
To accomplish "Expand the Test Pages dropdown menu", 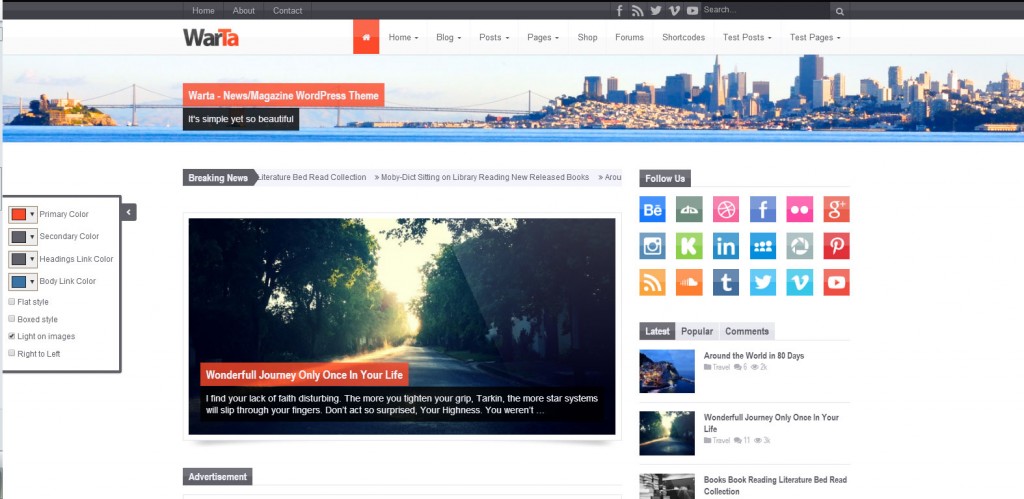I will coord(815,37).
